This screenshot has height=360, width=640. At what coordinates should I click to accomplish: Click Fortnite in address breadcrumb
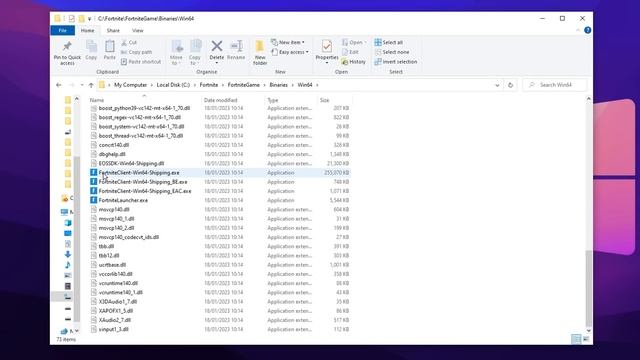pos(209,85)
